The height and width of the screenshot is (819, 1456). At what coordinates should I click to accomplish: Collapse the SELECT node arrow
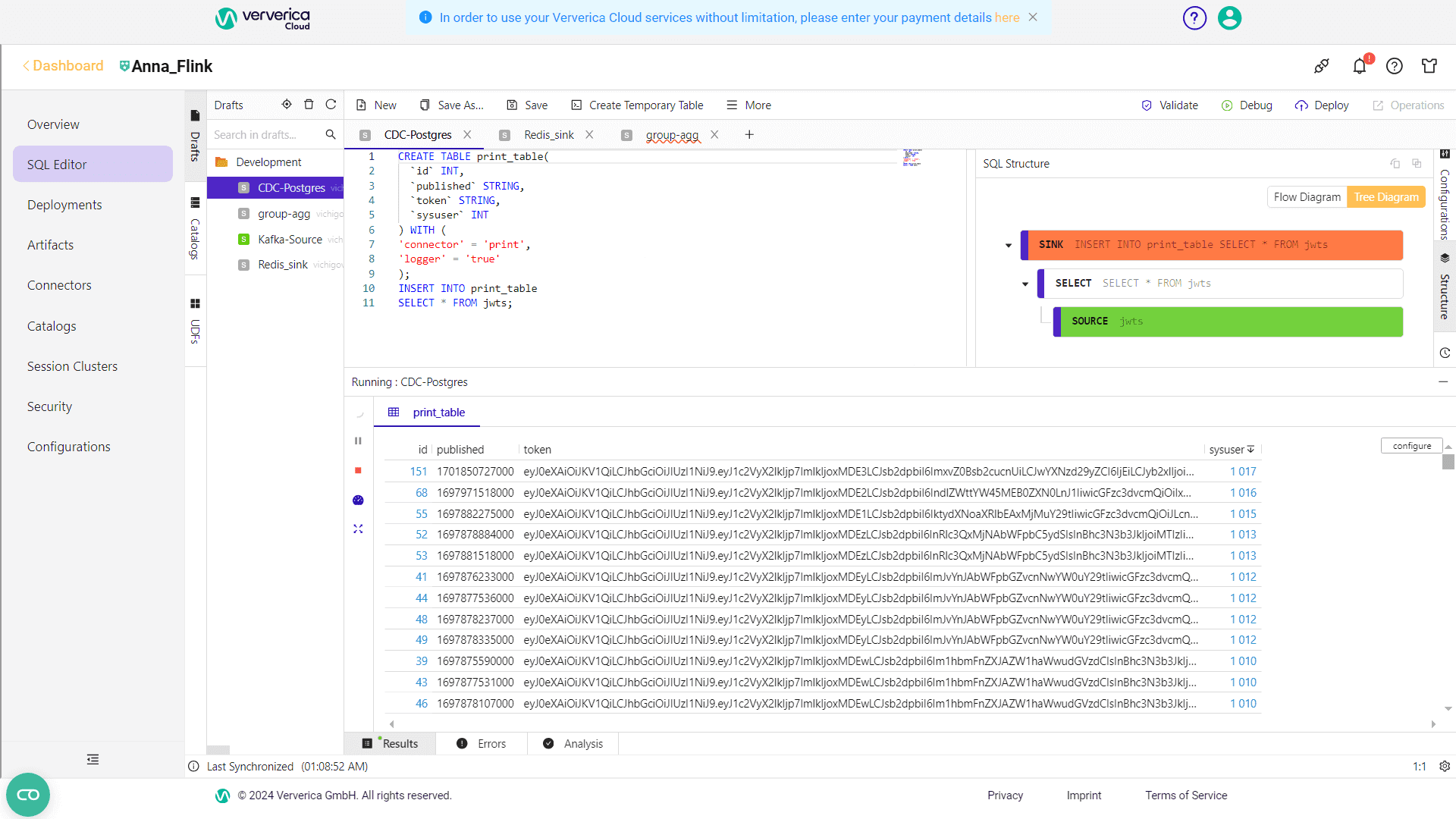(x=1025, y=284)
